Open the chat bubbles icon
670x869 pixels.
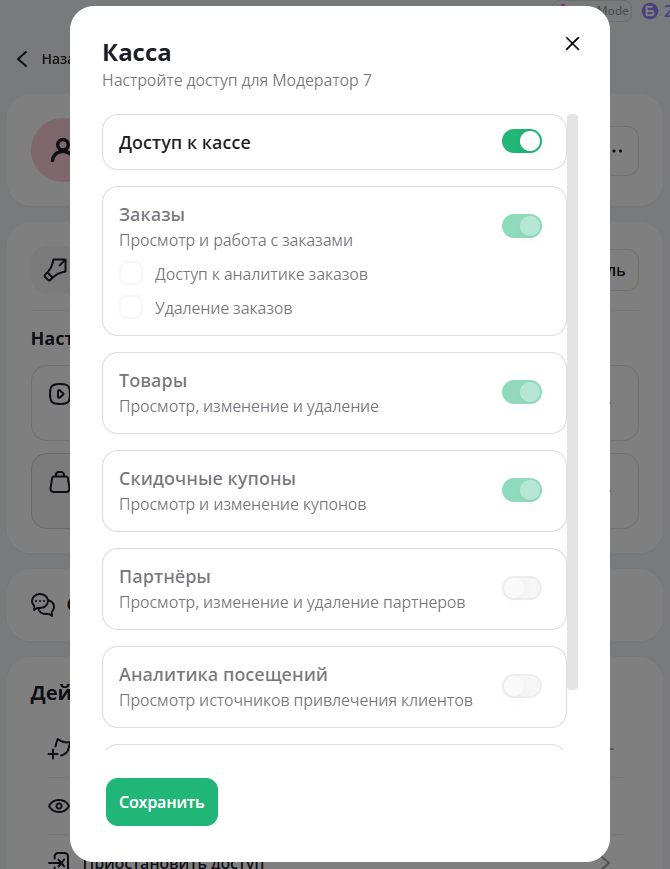(x=41, y=604)
